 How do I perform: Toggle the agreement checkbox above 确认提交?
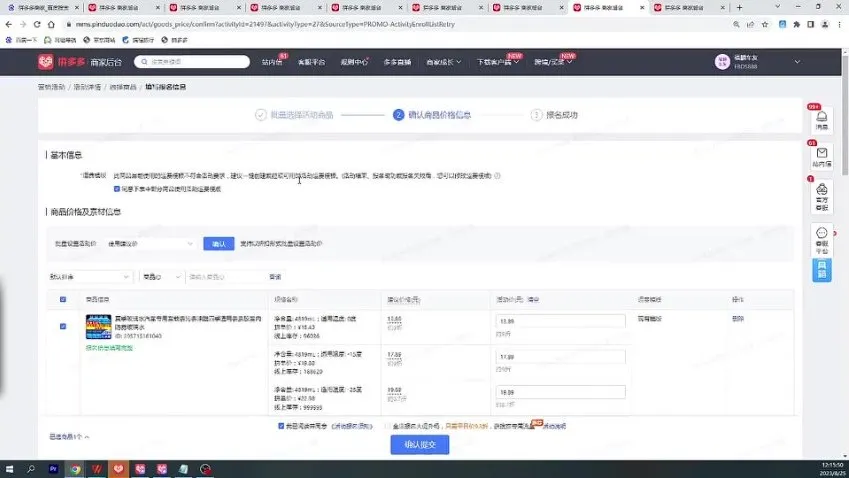coord(282,425)
